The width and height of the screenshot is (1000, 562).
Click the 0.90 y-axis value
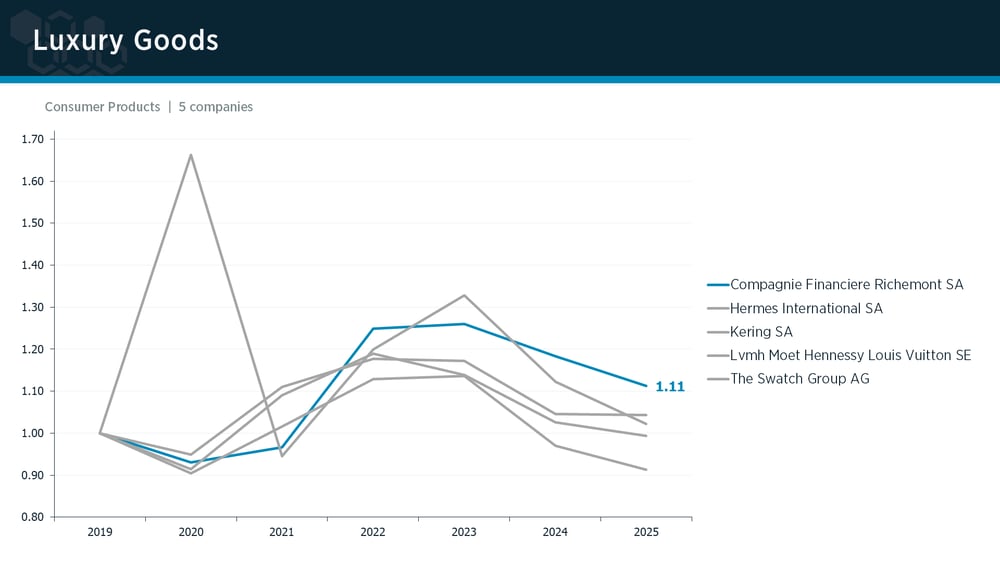(33, 475)
